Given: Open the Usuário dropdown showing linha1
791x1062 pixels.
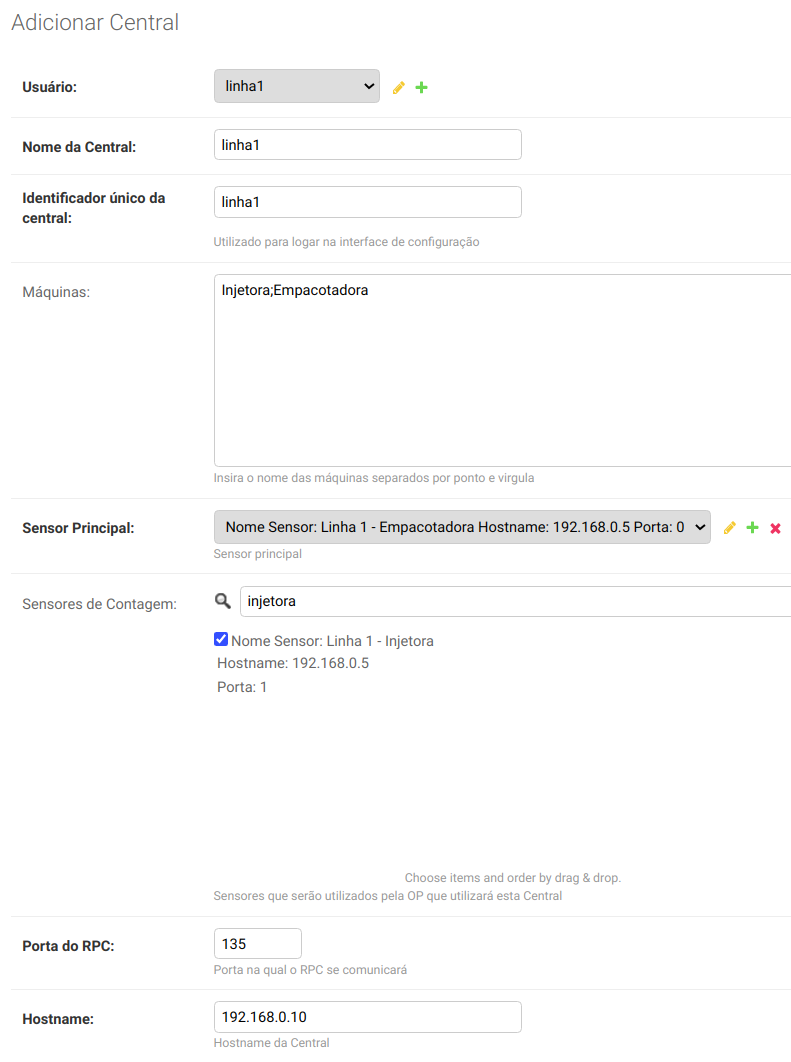Looking at the screenshot, I should [296, 87].
